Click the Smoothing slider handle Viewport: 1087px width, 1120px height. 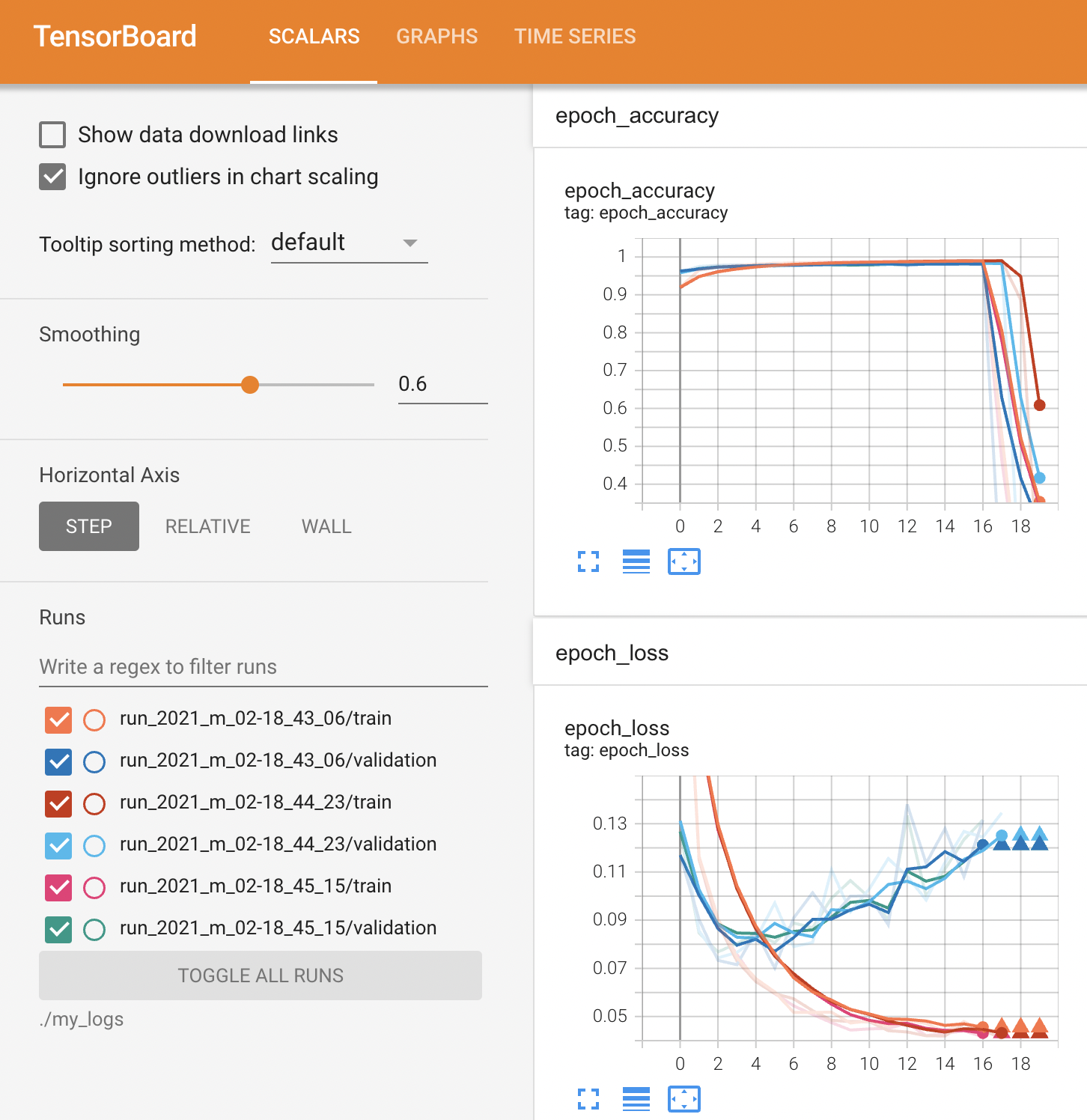click(x=250, y=385)
